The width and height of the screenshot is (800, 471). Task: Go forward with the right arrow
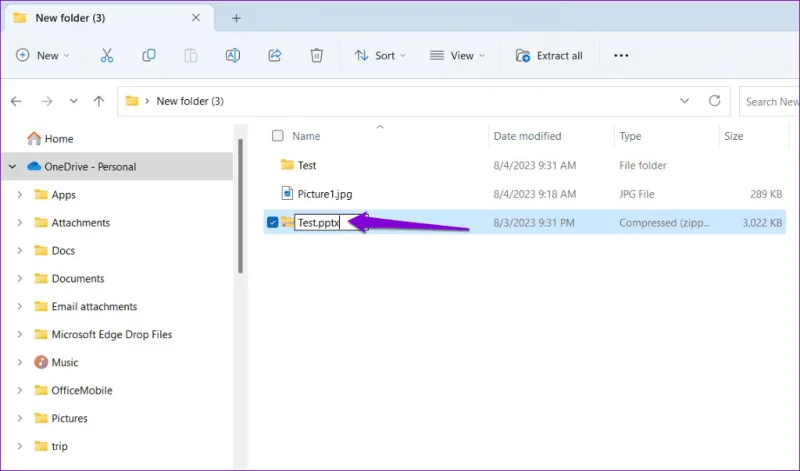pos(46,101)
